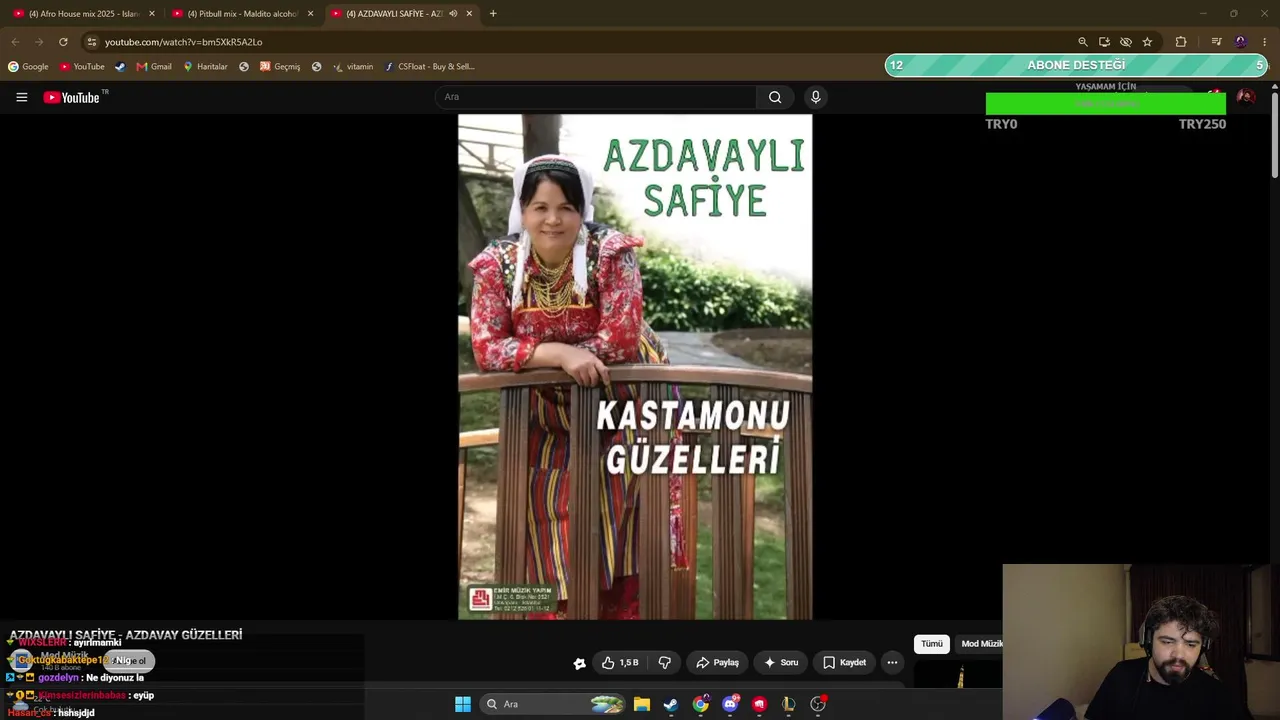This screenshot has height=720, width=1280.
Task: Open the YouTube bookmark
Action: (x=82, y=67)
